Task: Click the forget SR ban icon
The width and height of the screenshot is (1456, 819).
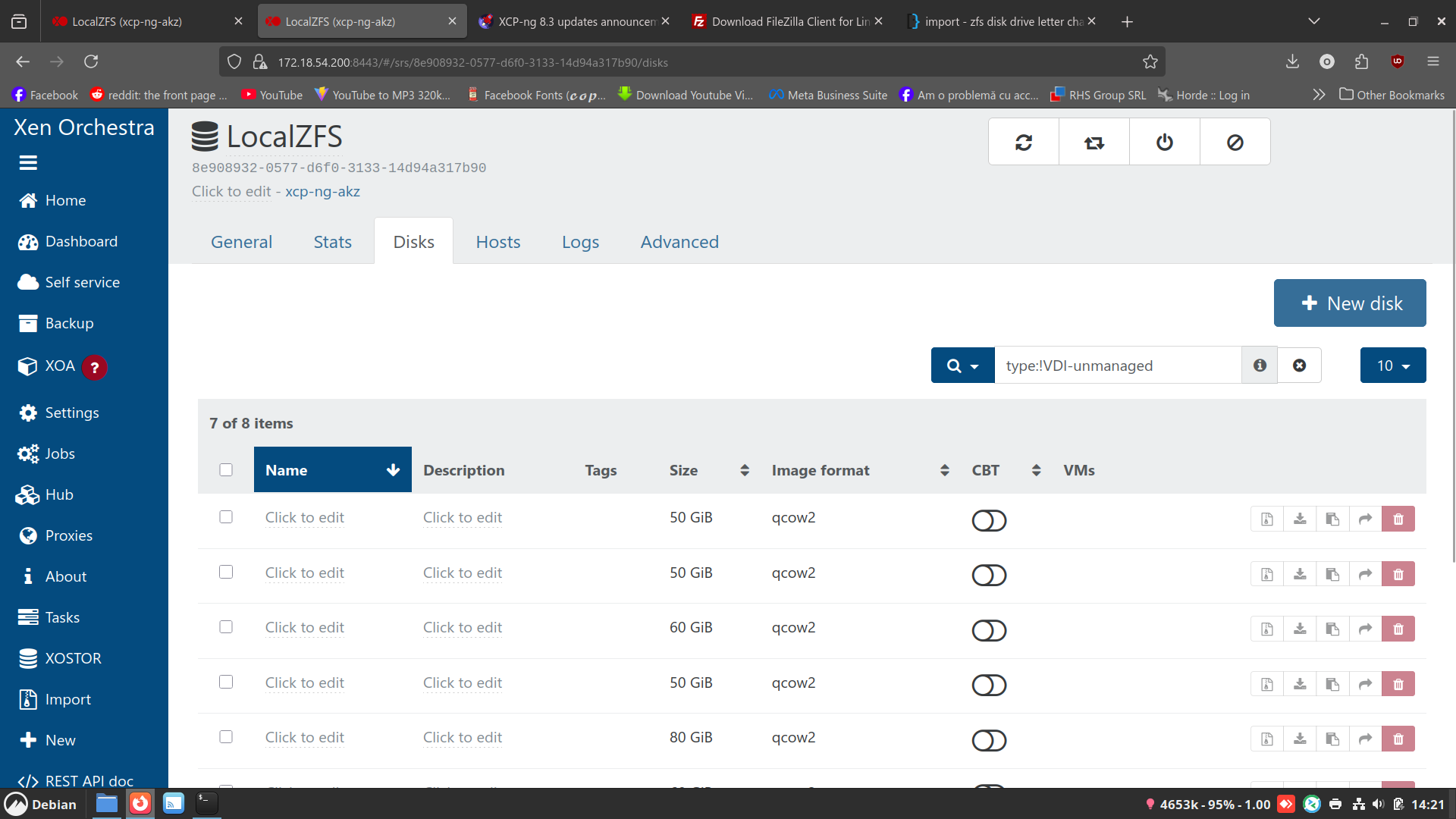Action: coord(1235,143)
